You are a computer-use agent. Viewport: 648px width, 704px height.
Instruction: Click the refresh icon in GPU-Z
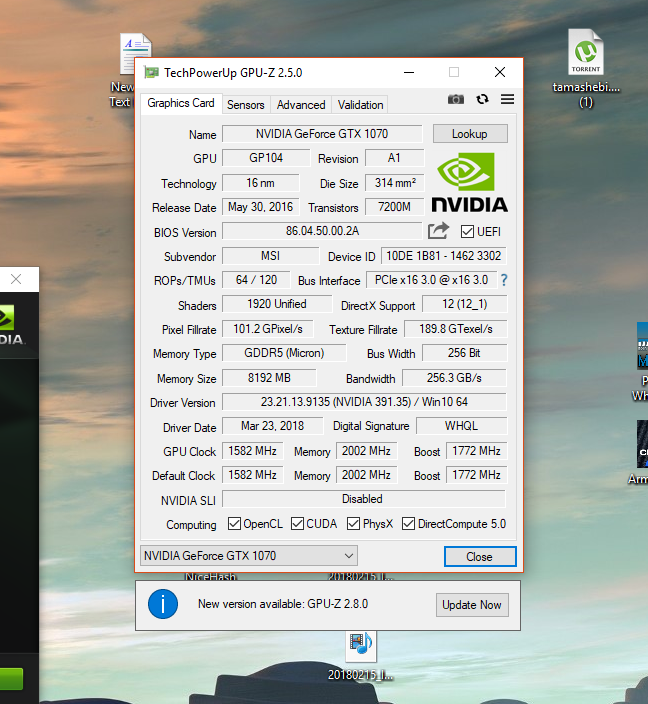click(482, 100)
